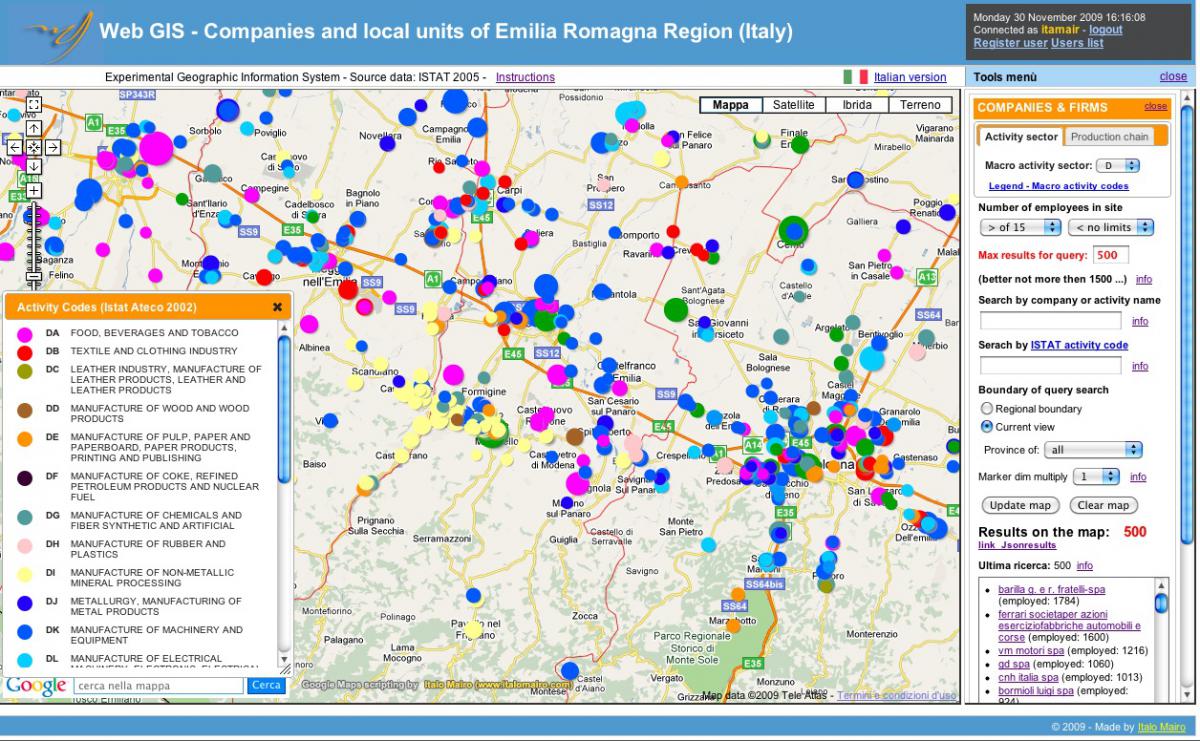Open the Marker dim multiply dropdown

point(1097,477)
